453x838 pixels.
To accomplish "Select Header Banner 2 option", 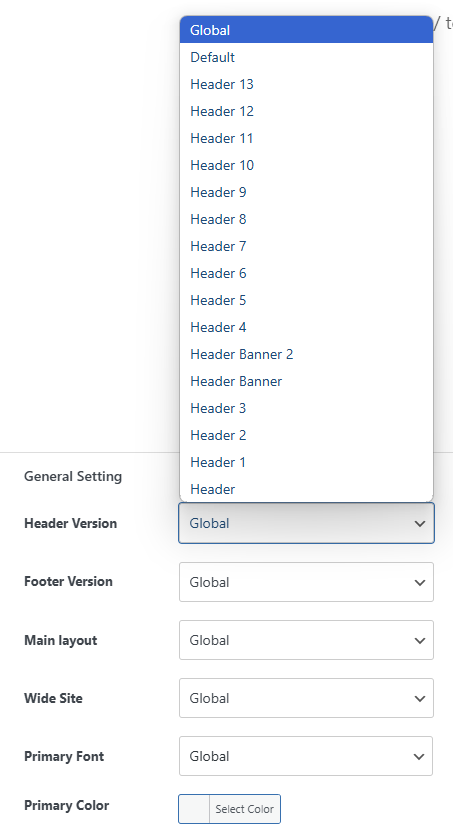I will [x=306, y=354].
